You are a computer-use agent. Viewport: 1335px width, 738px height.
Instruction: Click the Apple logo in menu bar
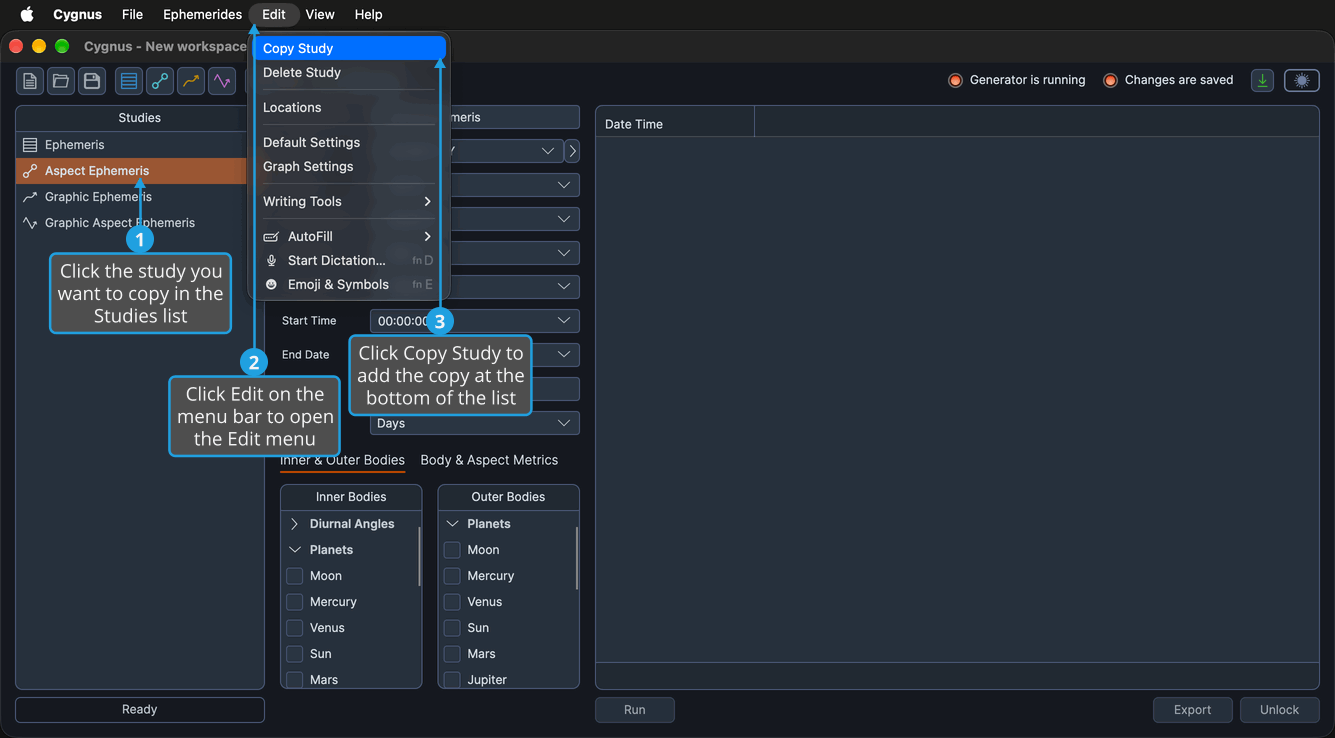click(27, 14)
